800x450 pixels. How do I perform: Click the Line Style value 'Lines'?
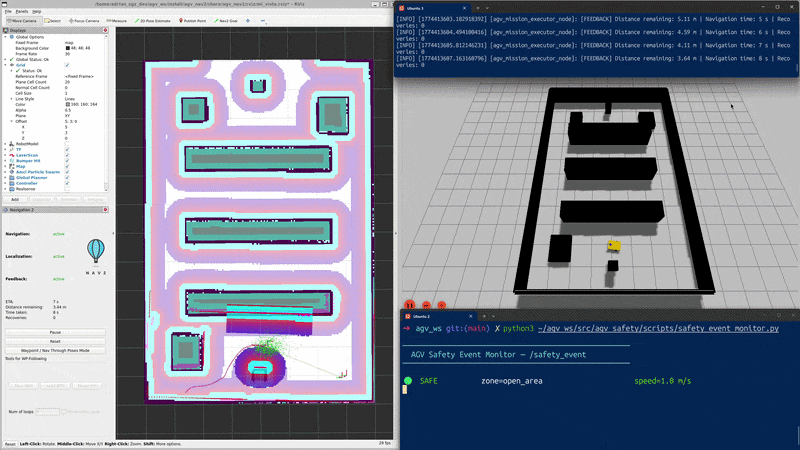pos(70,99)
